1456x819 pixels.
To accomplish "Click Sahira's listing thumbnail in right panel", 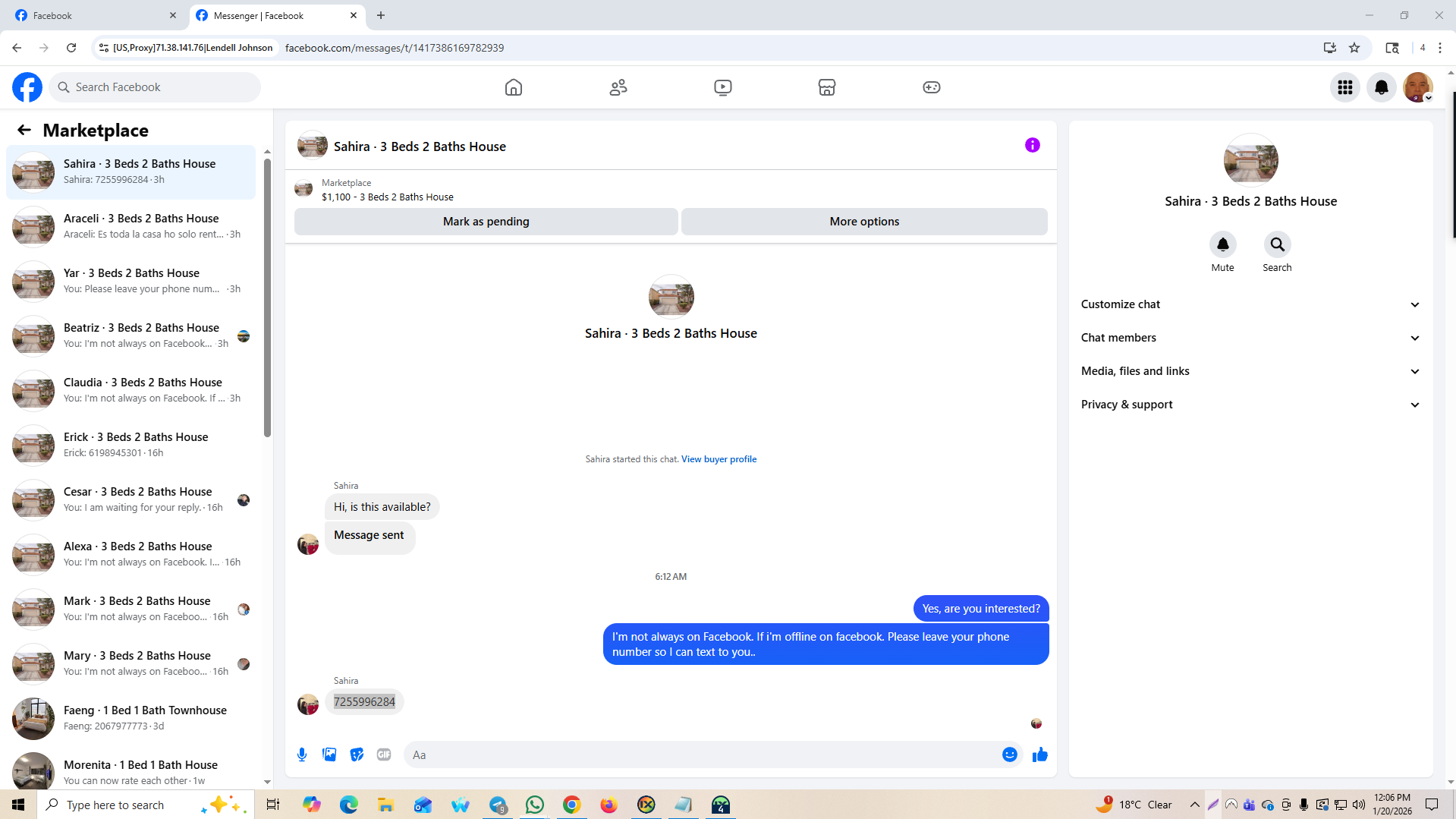I will [1251, 161].
